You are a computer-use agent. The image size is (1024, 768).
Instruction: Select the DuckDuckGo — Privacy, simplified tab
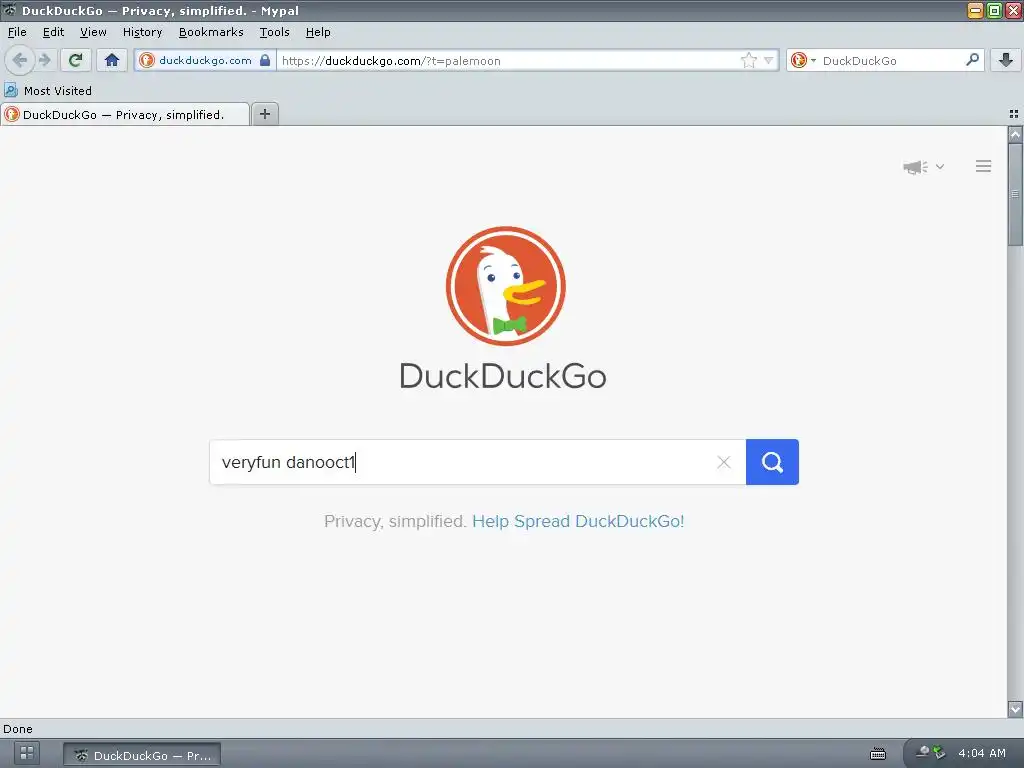click(x=125, y=115)
